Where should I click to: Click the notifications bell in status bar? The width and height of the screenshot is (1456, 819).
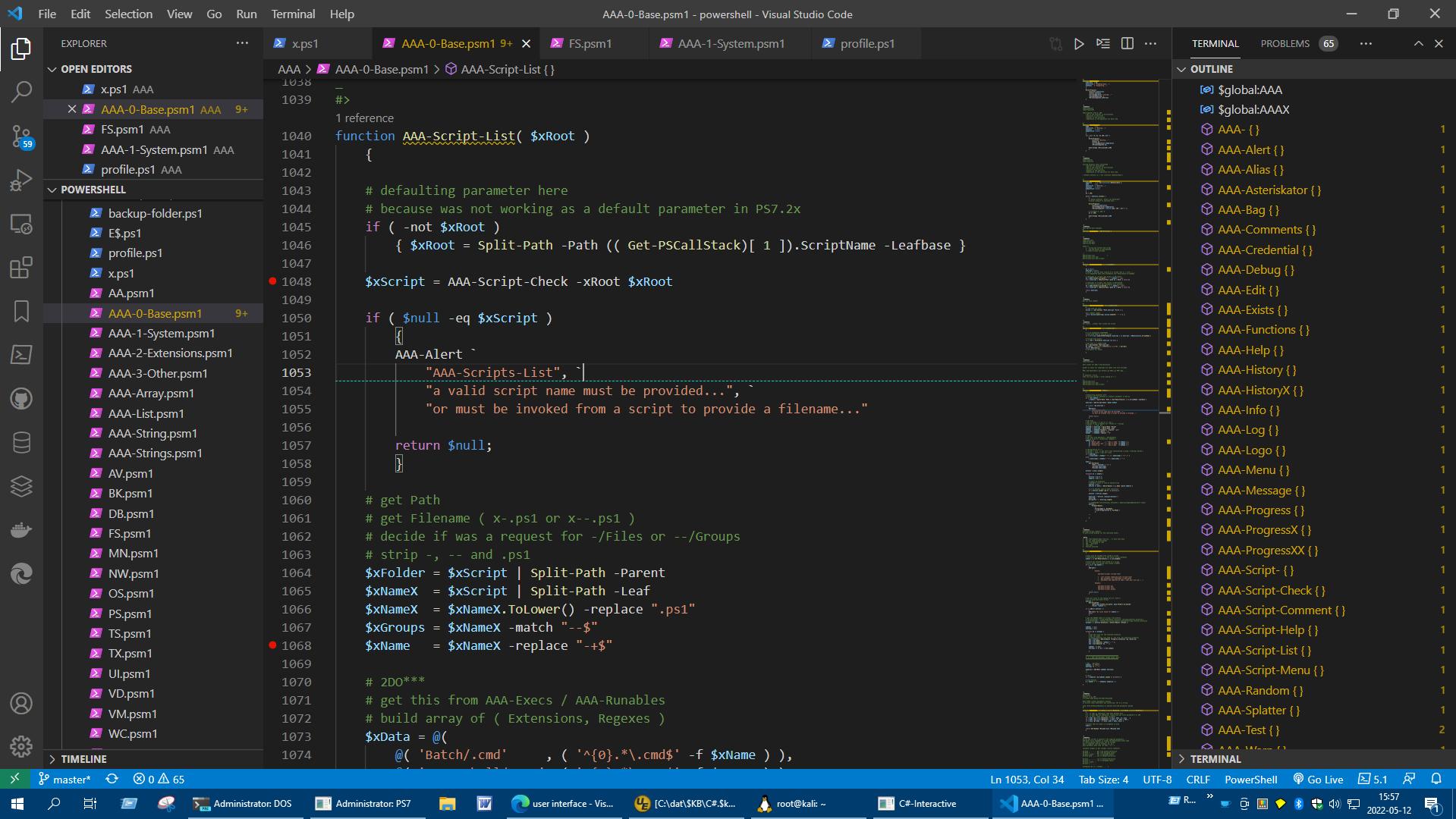[x=1436, y=780]
